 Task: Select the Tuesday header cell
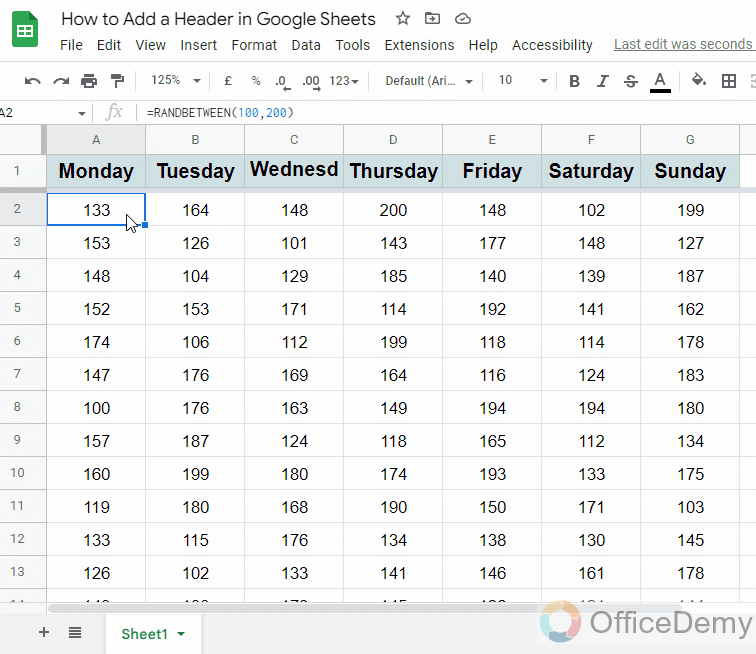195,171
